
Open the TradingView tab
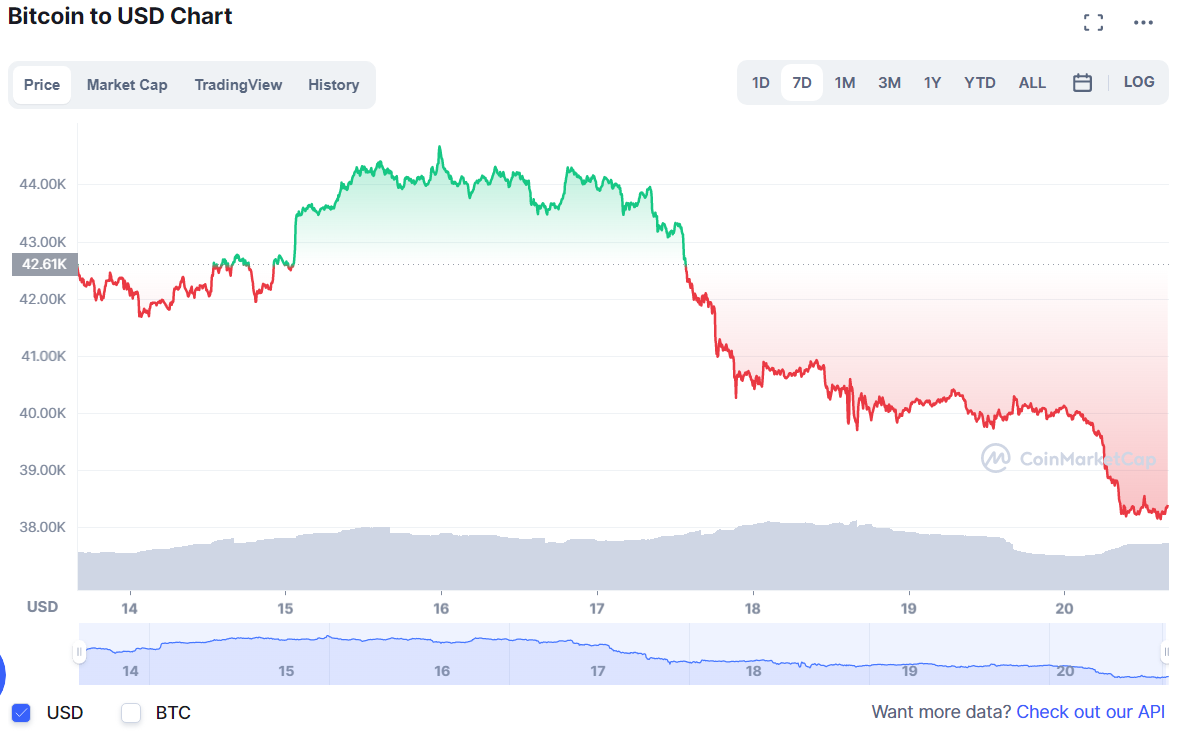pyautogui.click(x=238, y=85)
